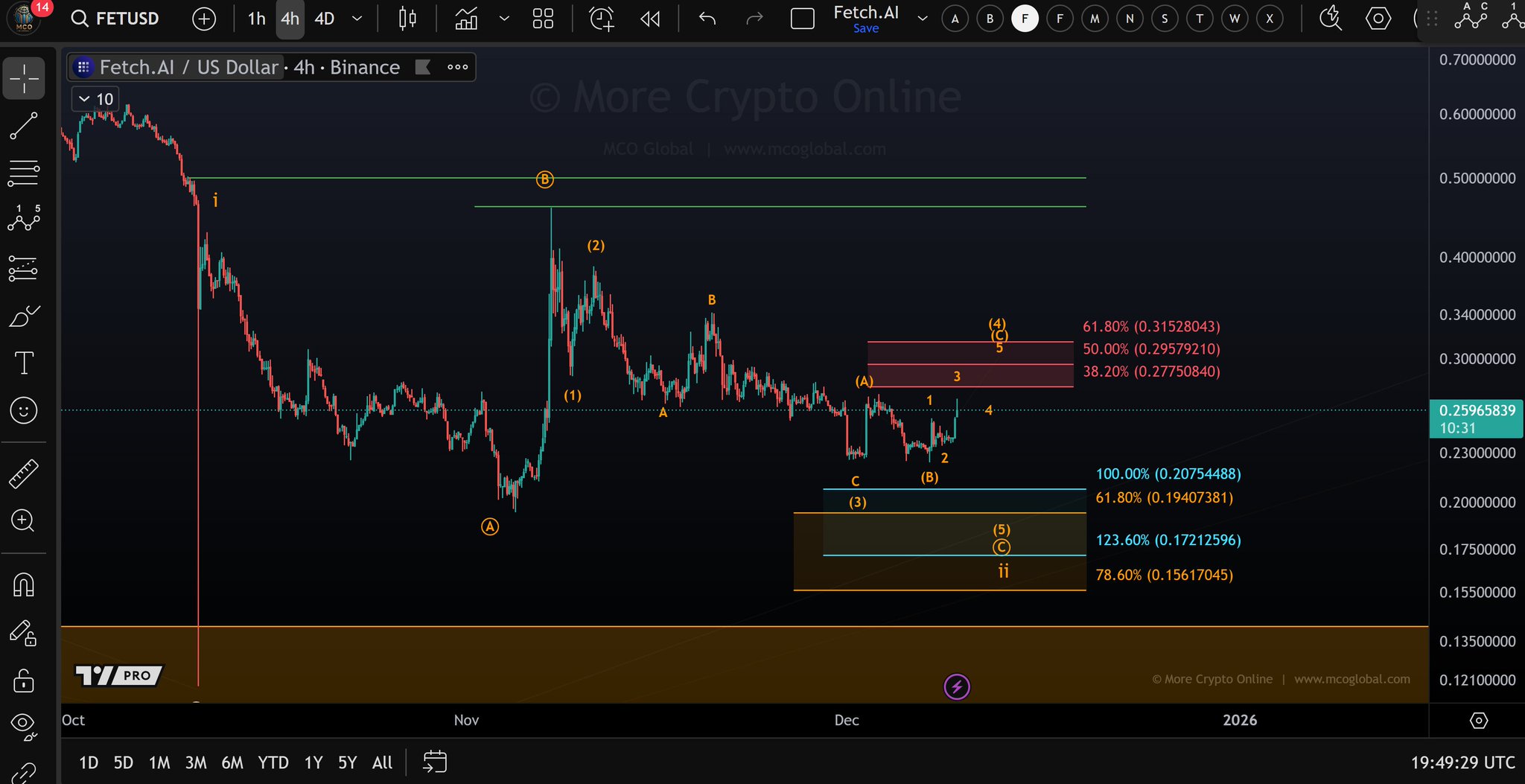Viewport: 1525px width, 784px height.
Task: Select the Text annotation tool
Action: (x=23, y=363)
